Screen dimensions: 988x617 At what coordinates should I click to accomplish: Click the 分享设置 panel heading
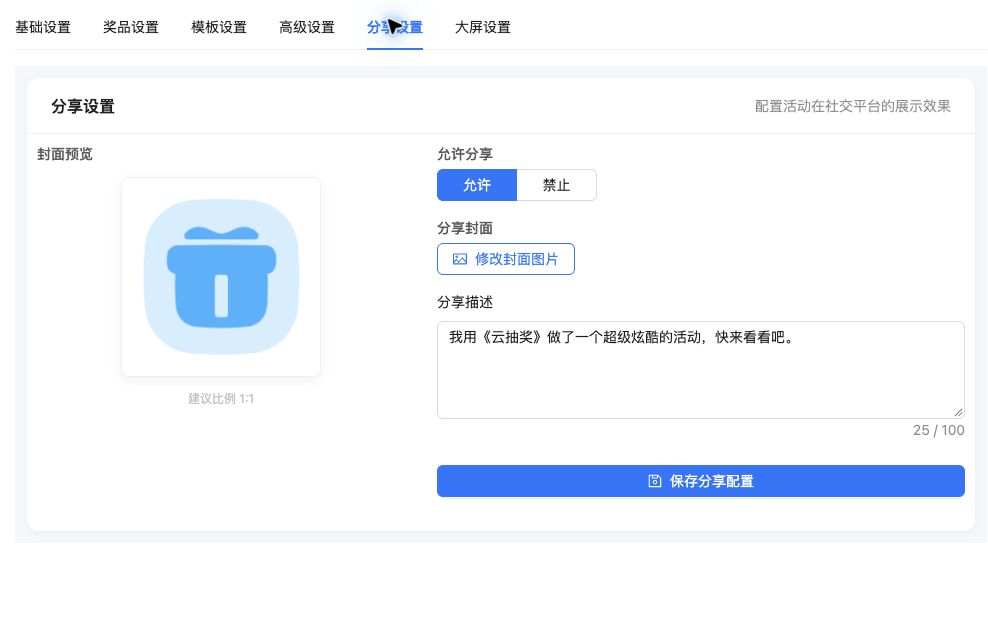tap(83, 107)
